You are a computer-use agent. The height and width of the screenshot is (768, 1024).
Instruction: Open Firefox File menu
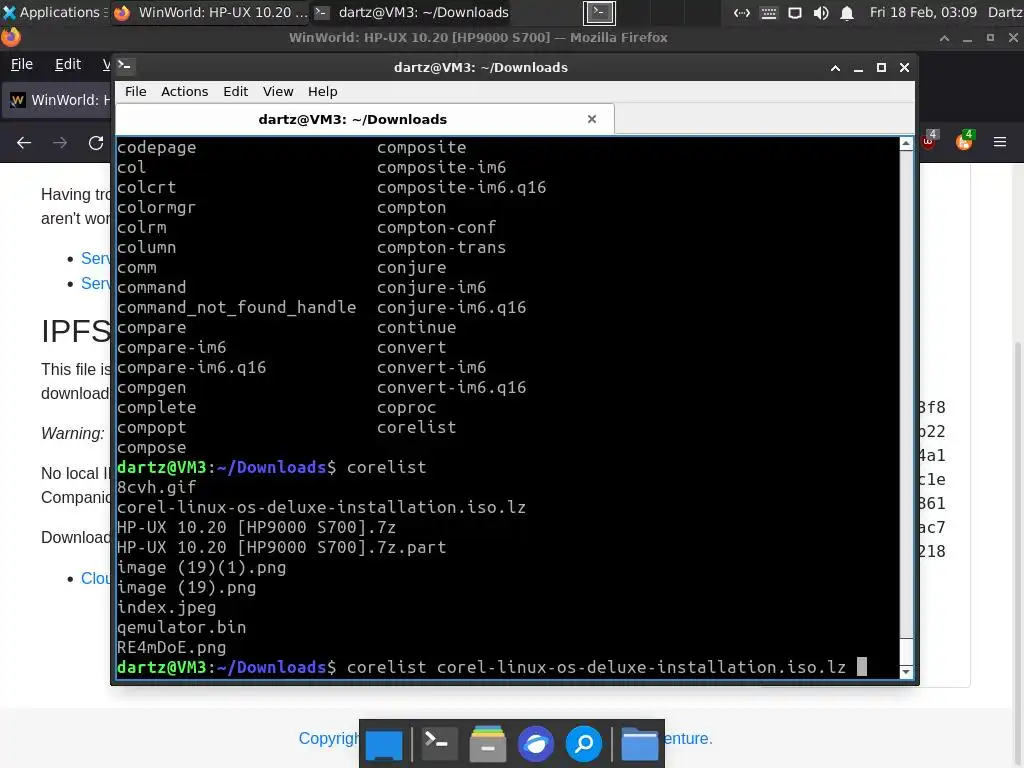22,64
